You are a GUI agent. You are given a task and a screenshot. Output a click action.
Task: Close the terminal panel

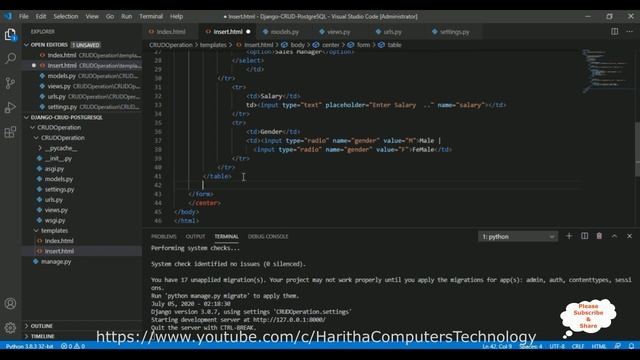(x=629, y=236)
